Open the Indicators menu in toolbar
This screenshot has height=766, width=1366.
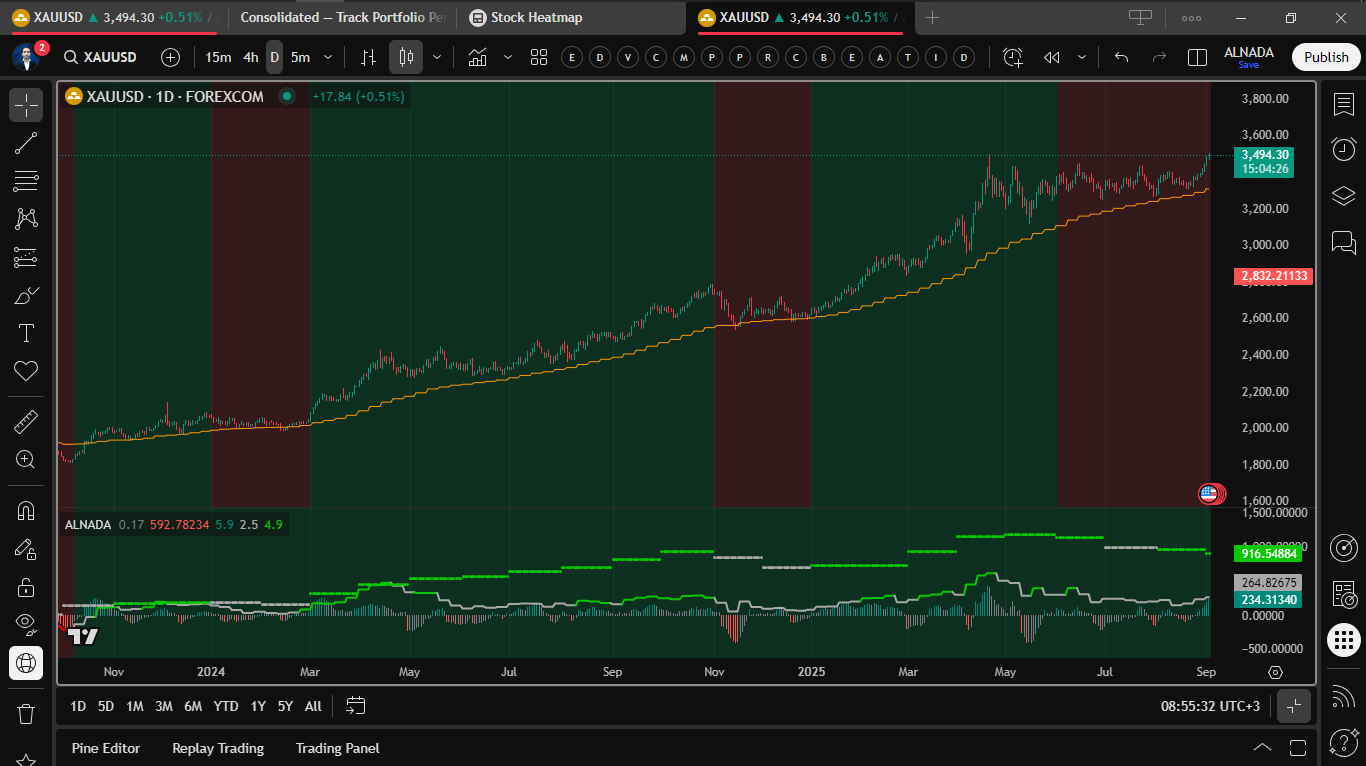(x=477, y=57)
